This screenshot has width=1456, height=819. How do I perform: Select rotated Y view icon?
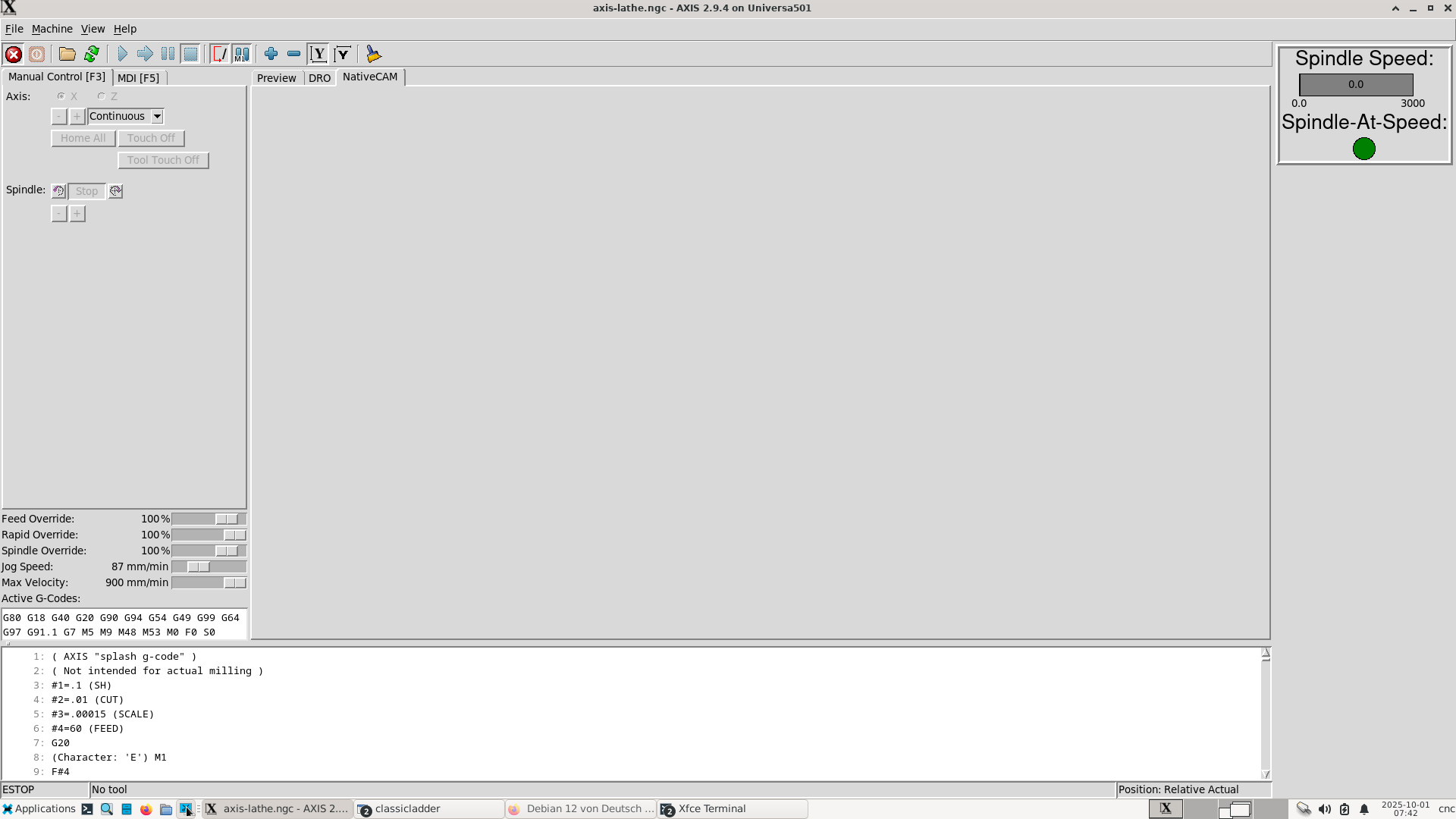tap(343, 54)
